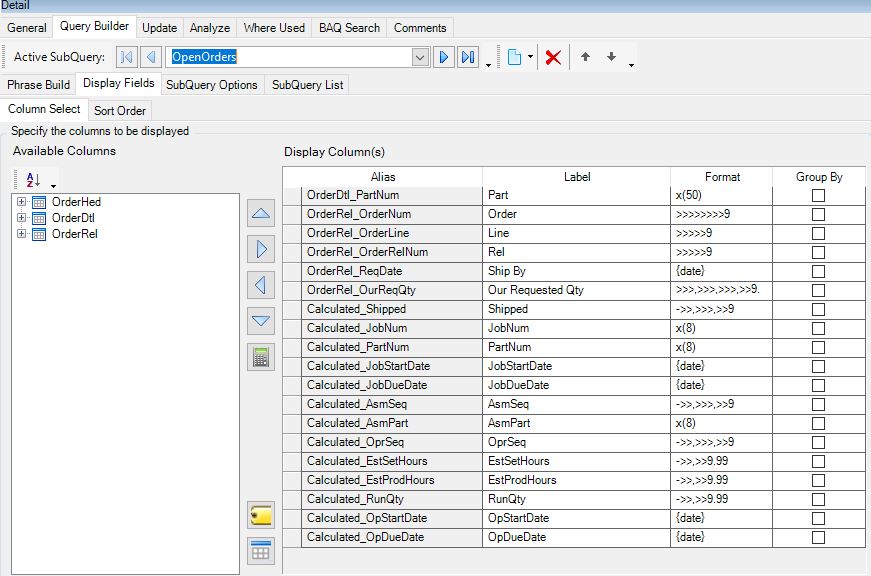Switch to Sort Order tab
This screenshot has height=576, width=871.
[119, 111]
